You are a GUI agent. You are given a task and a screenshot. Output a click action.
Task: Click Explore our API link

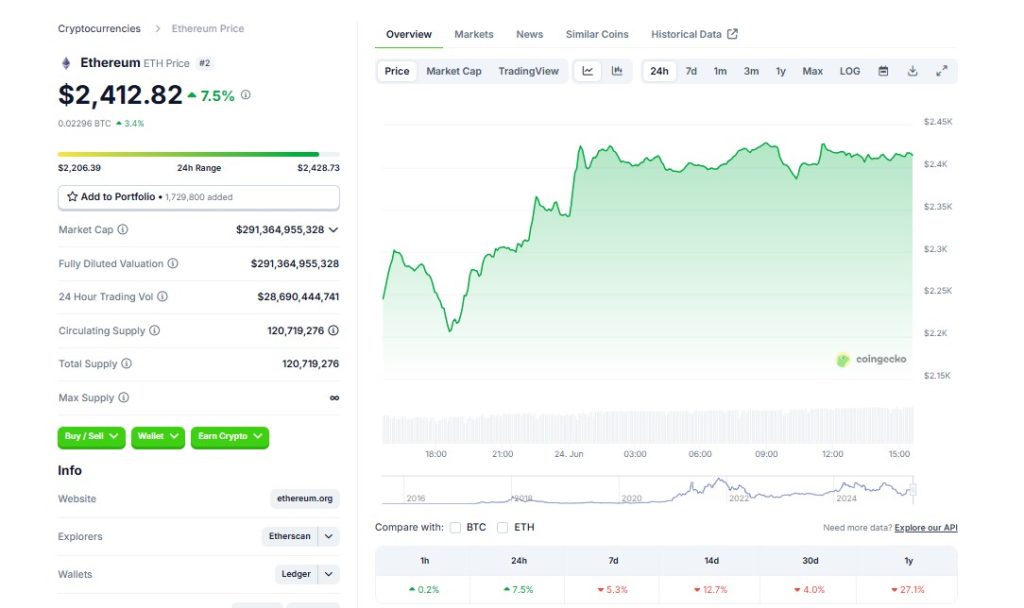coord(926,528)
